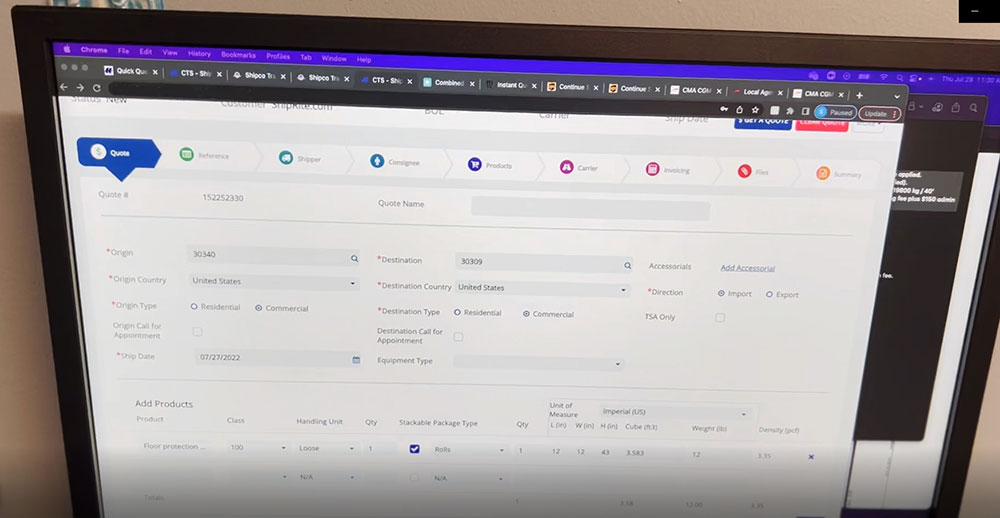Open the Consignee step icon

pos(377,161)
